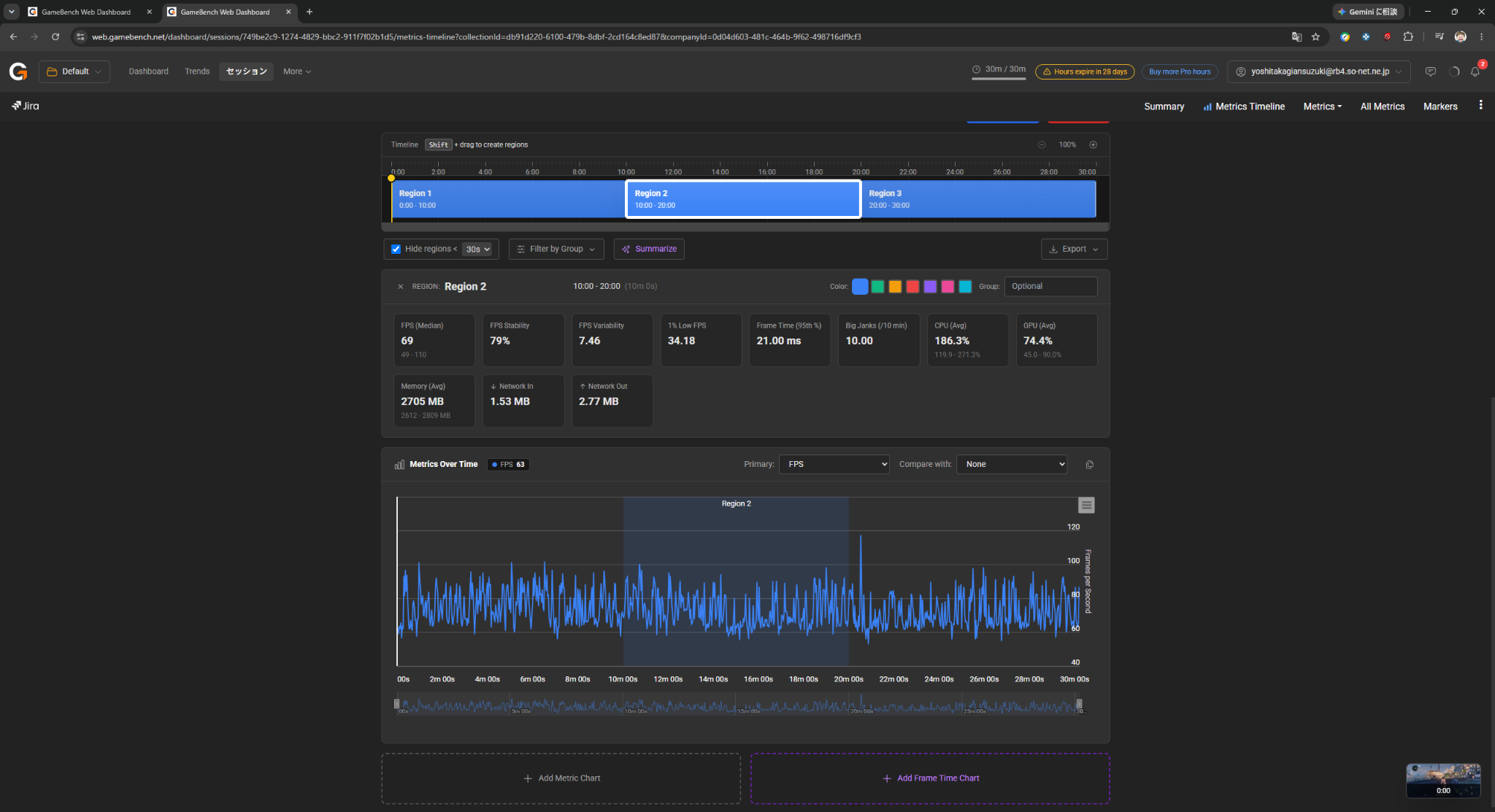Zoom out the timeline with minus icon

pos(1042,144)
